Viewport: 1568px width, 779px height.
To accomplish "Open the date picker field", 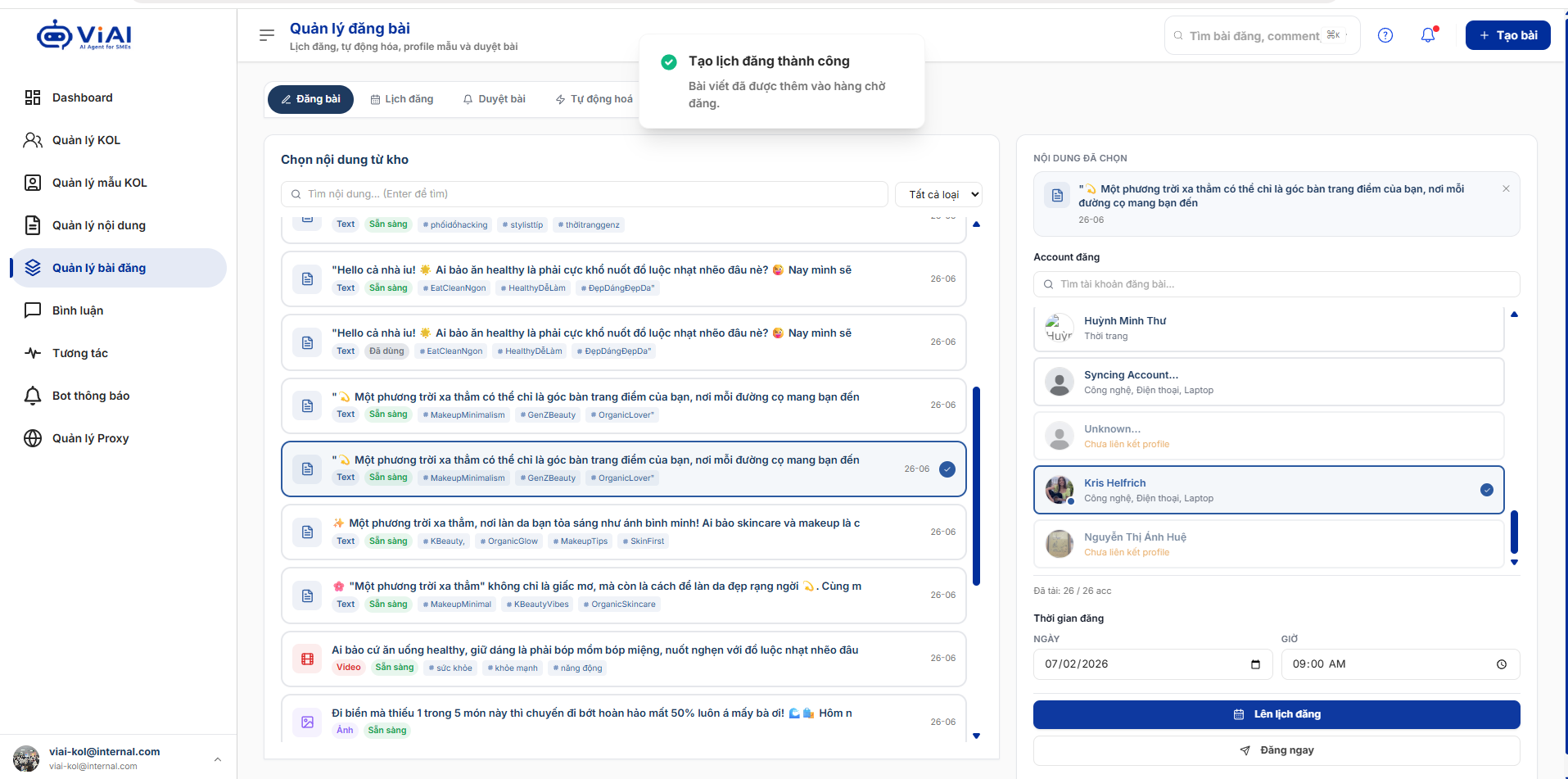I will [x=1153, y=664].
